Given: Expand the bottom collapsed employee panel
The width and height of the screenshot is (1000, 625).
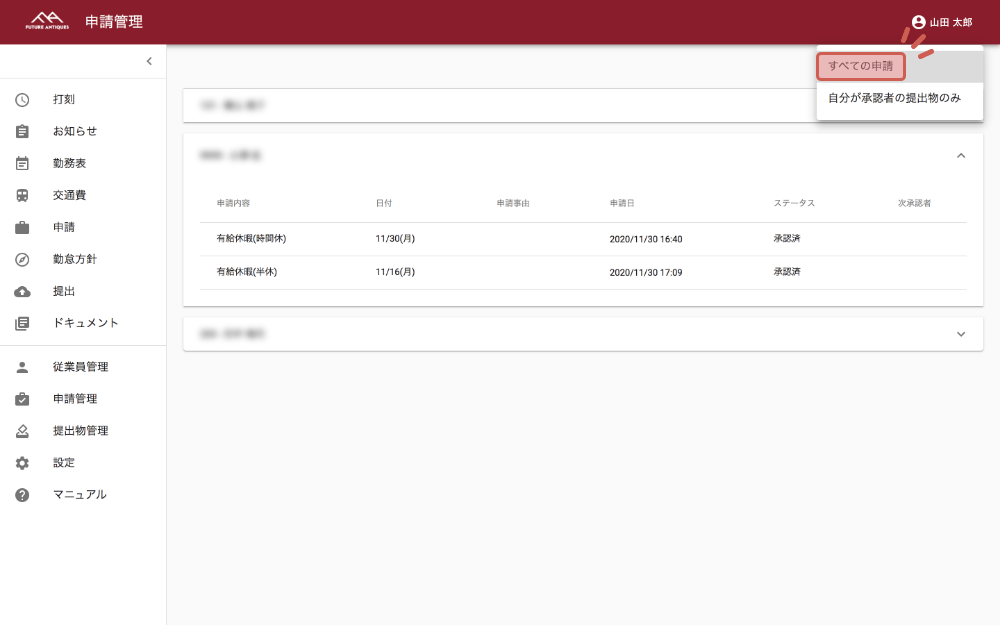Looking at the screenshot, I should pos(961,334).
